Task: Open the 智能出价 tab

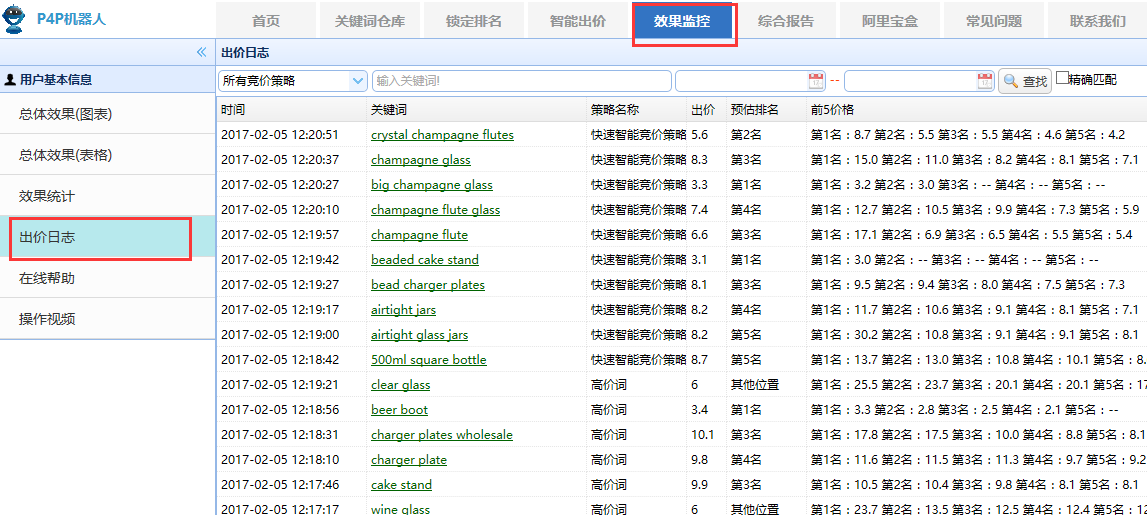Action: coord(578,21)
